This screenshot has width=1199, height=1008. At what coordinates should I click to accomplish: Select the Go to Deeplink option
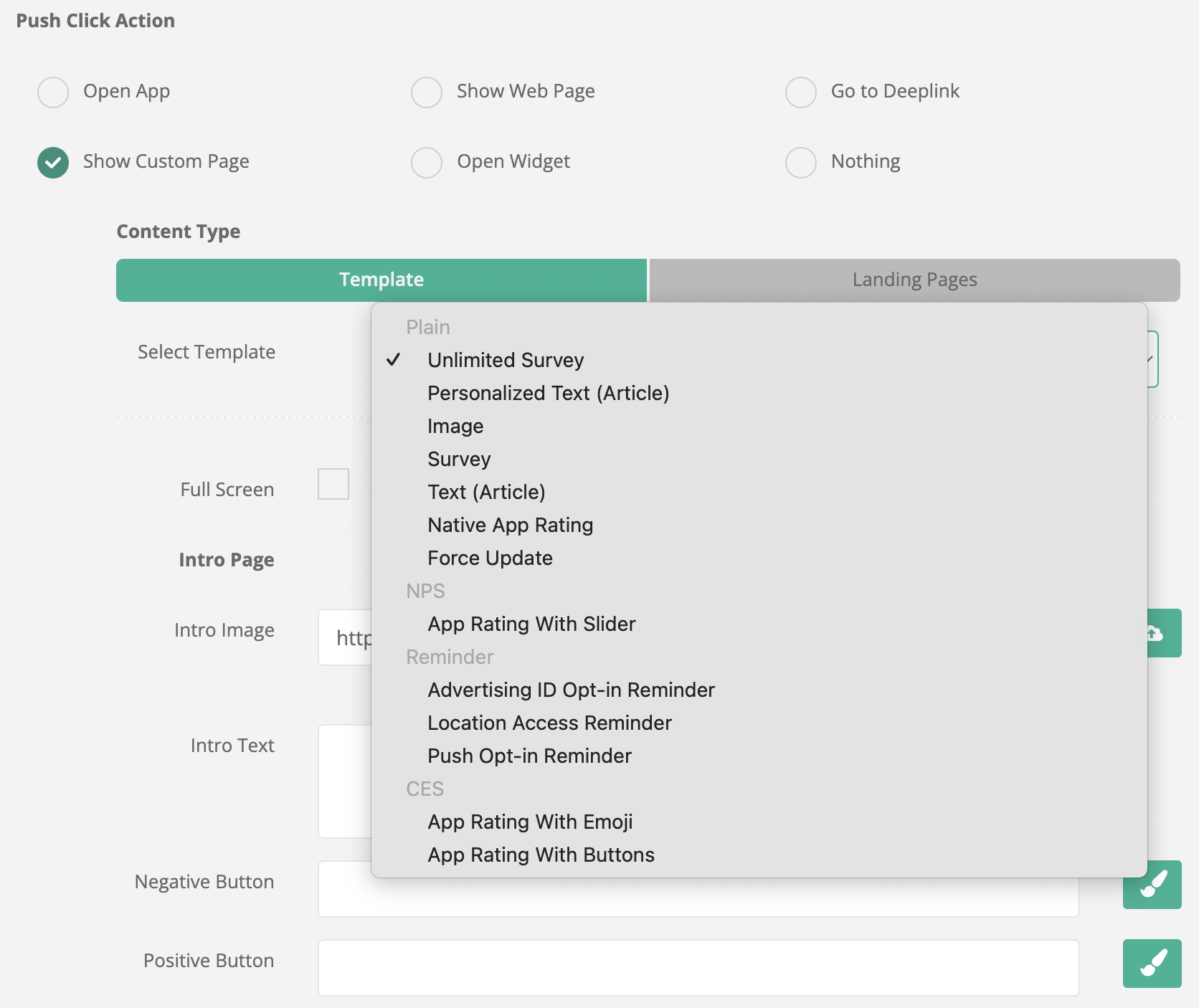[801, 92]
